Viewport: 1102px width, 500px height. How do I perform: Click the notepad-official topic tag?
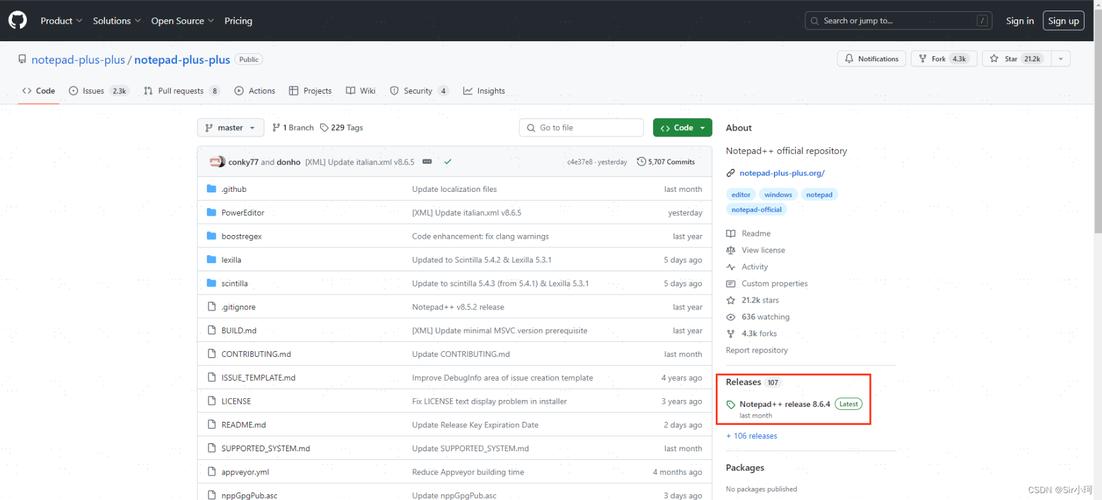point(756,210)
